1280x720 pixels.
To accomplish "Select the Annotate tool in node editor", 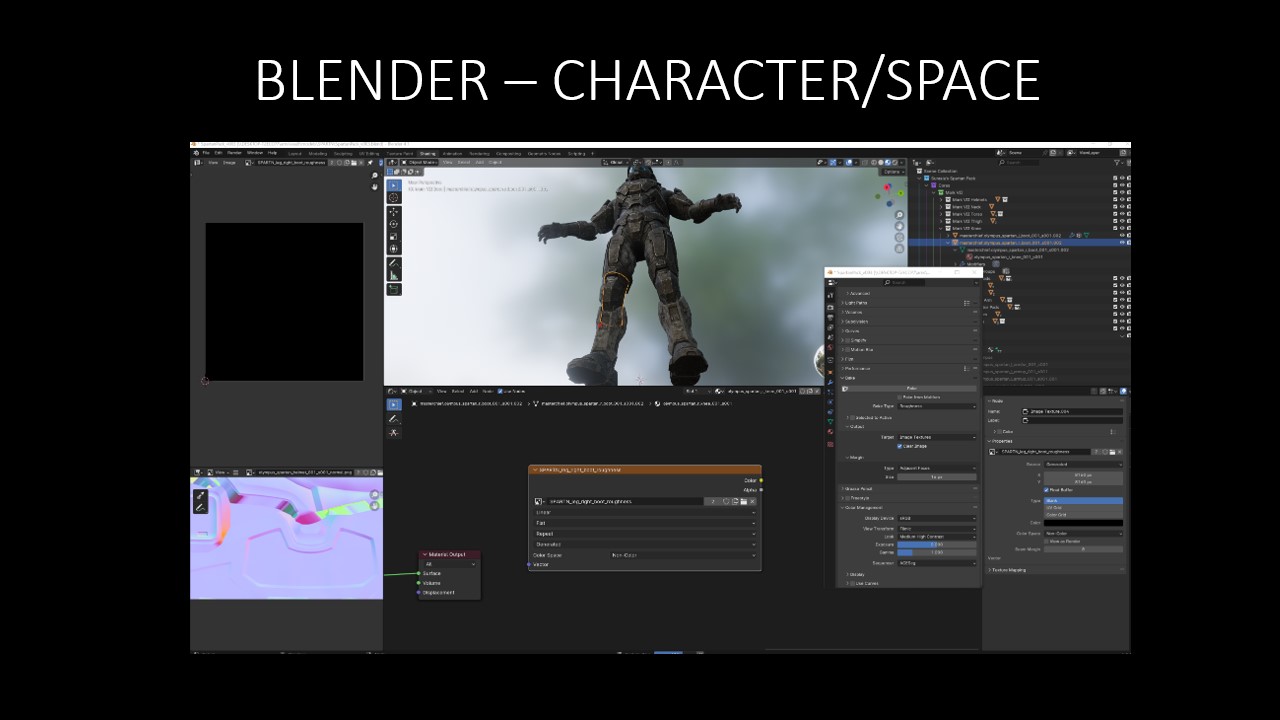I will coord(394,418).
